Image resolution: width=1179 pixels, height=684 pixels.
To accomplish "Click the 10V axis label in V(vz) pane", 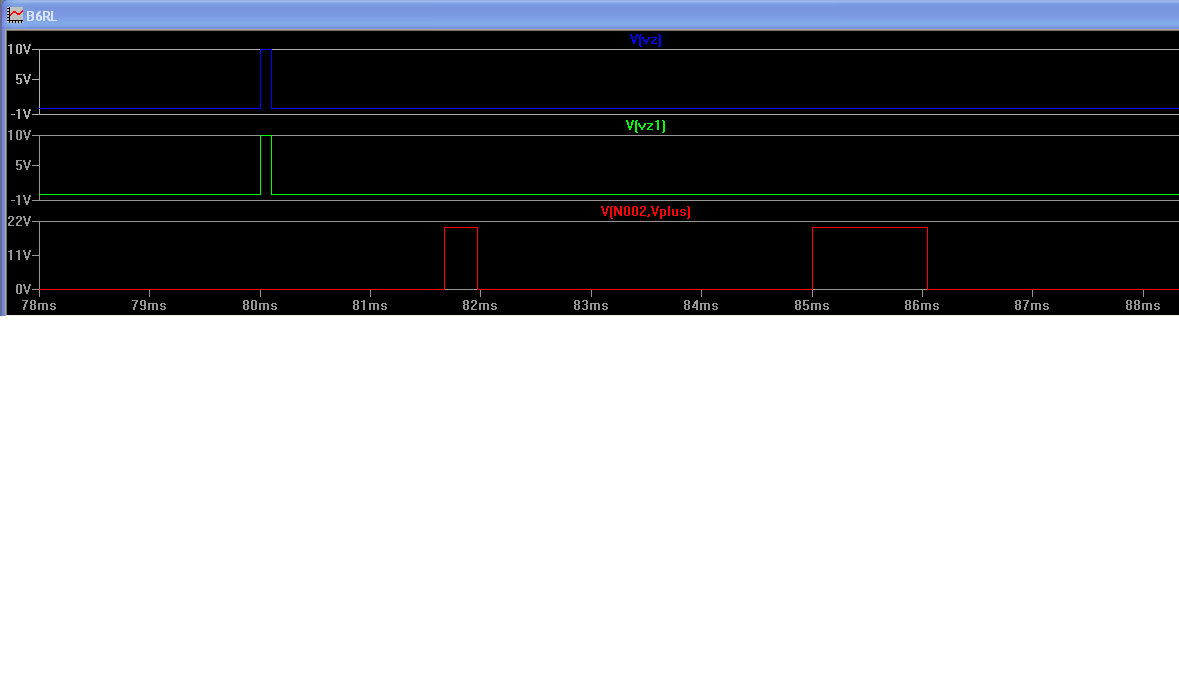I will pyautogui.click(x=19, y=49).
